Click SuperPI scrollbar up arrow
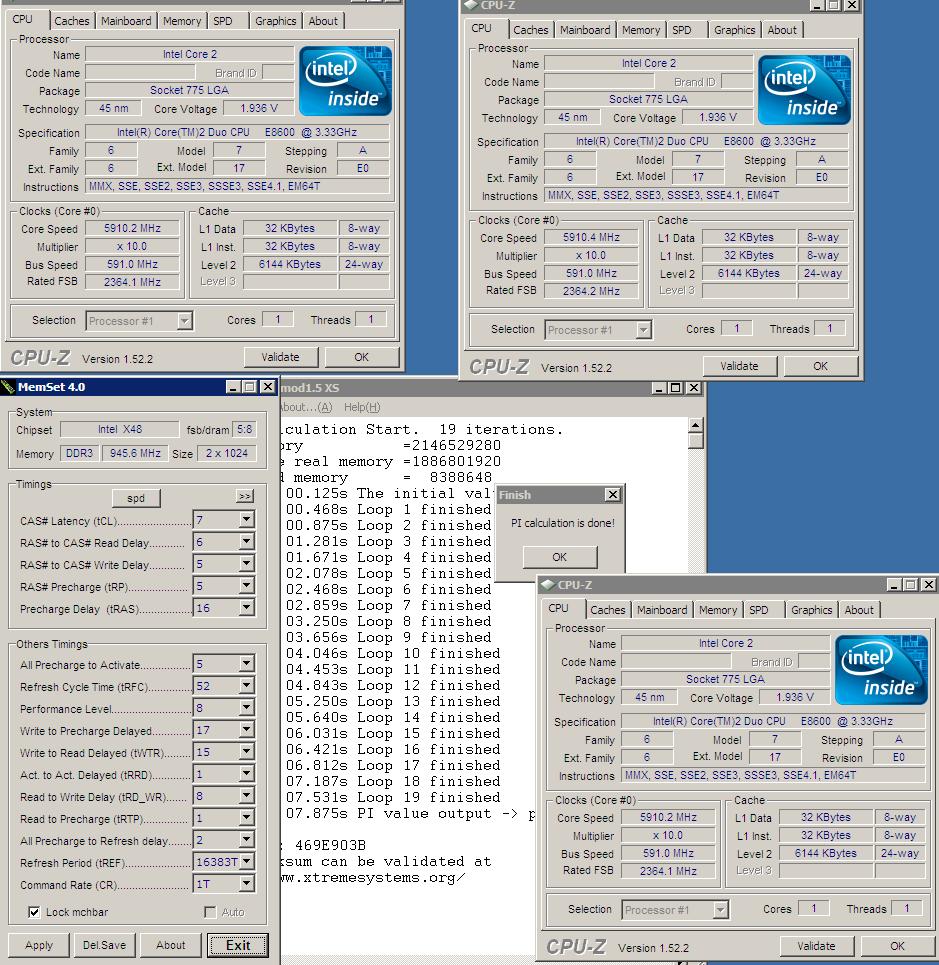 coord(695,425)
